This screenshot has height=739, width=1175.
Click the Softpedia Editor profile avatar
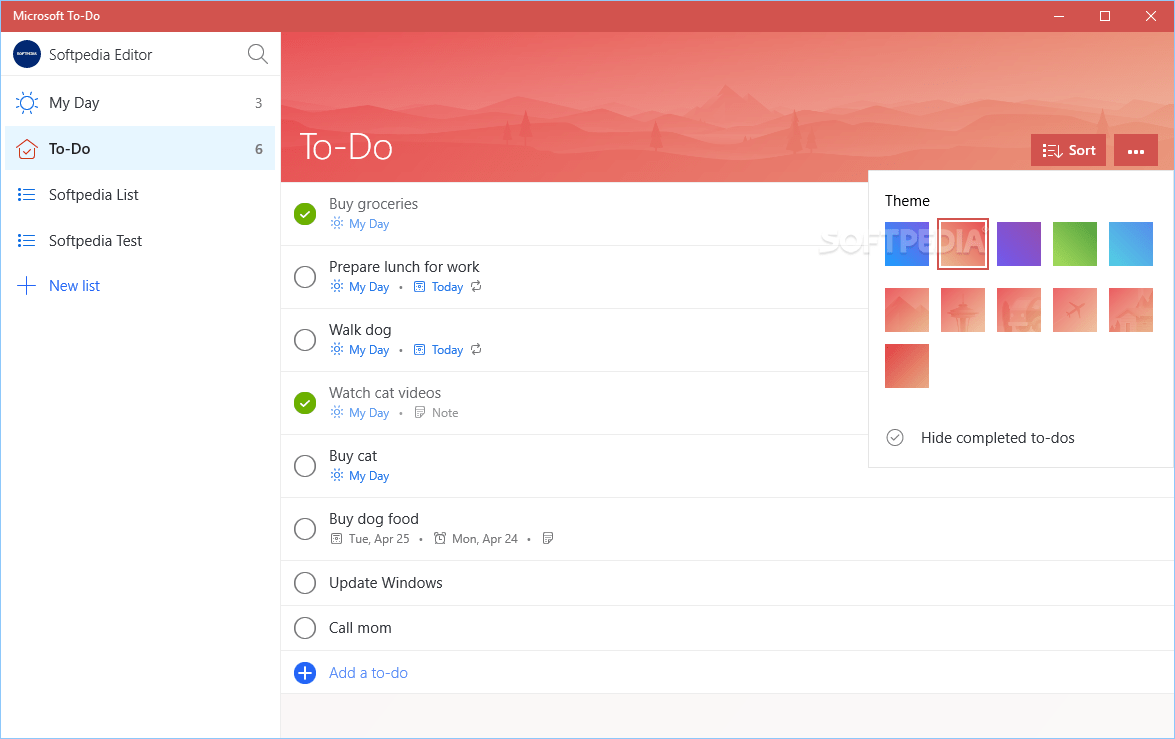(27, 54)
